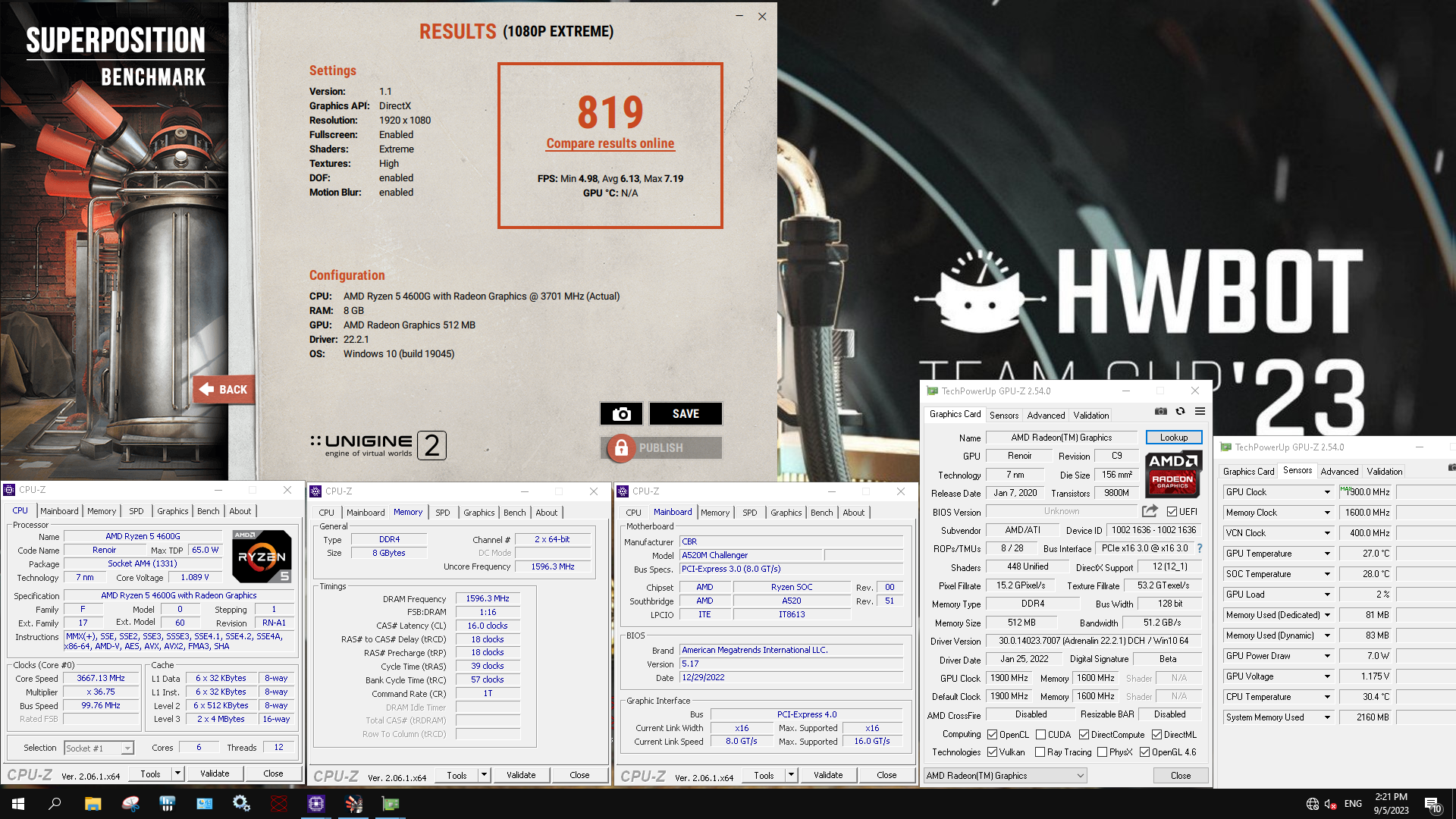Click Compare results online link

pos(610,143)
